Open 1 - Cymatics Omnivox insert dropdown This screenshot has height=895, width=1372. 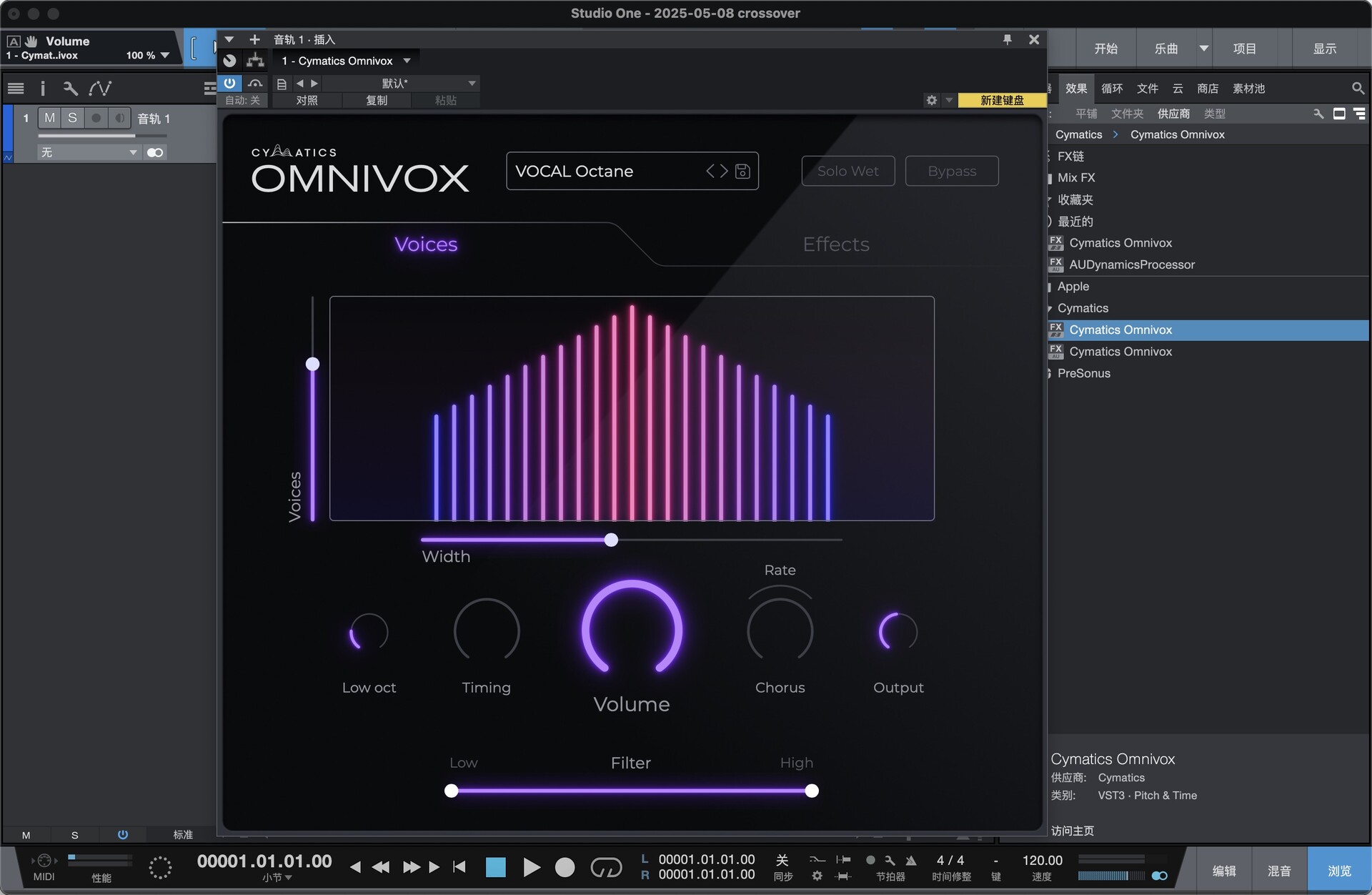[407, 61]
